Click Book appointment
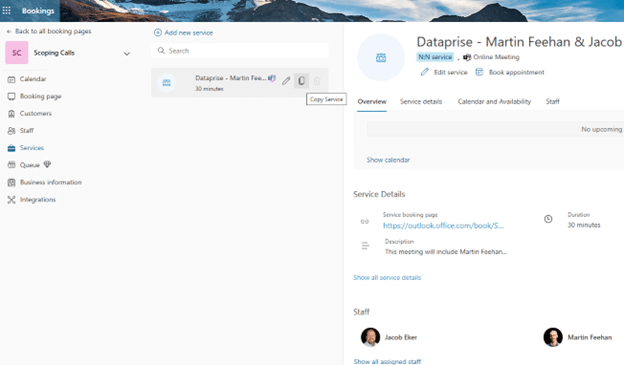 (x=510, y=72)
